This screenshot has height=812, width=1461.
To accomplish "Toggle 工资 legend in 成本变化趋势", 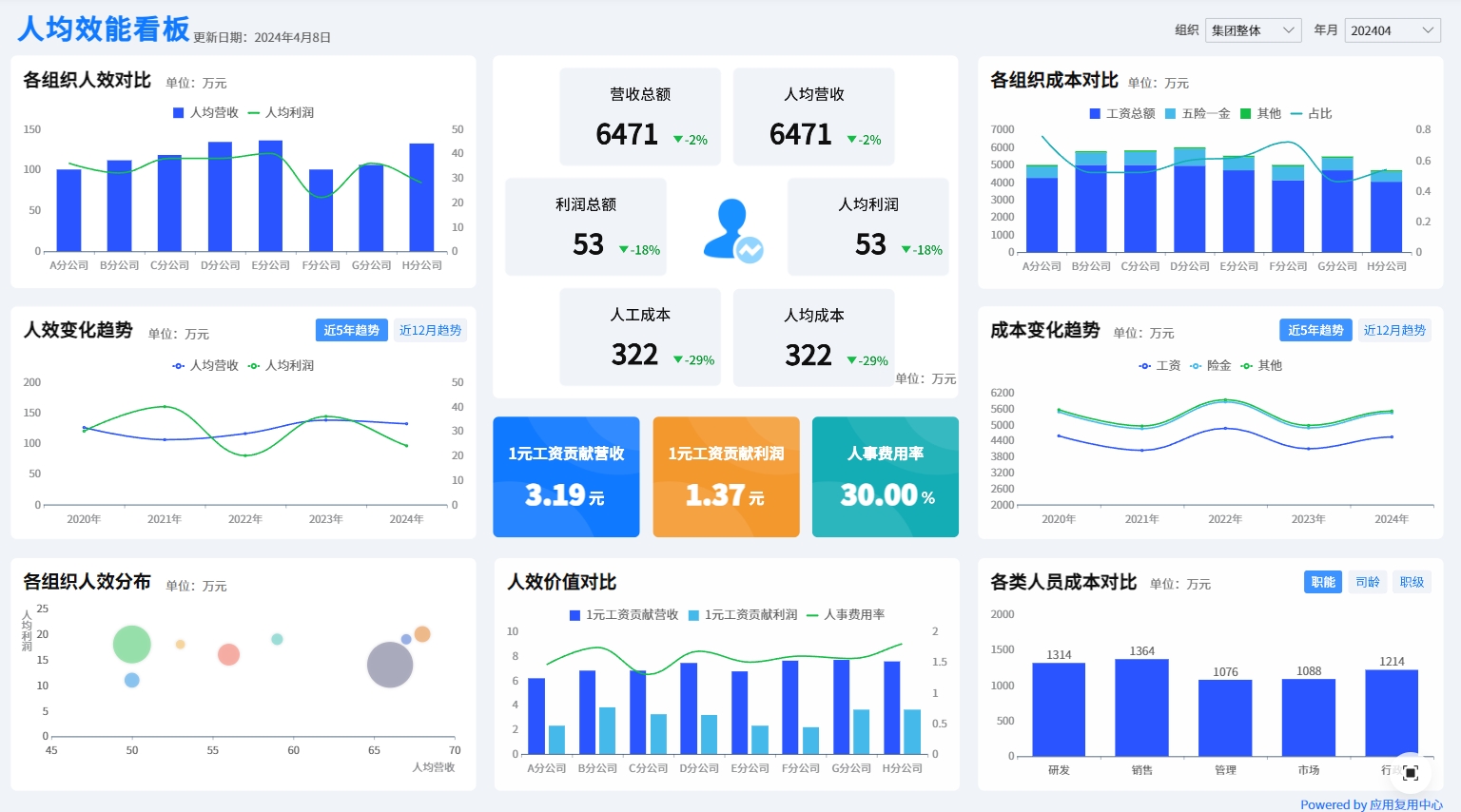I will pyautogui.click(x=1159, y=365).
